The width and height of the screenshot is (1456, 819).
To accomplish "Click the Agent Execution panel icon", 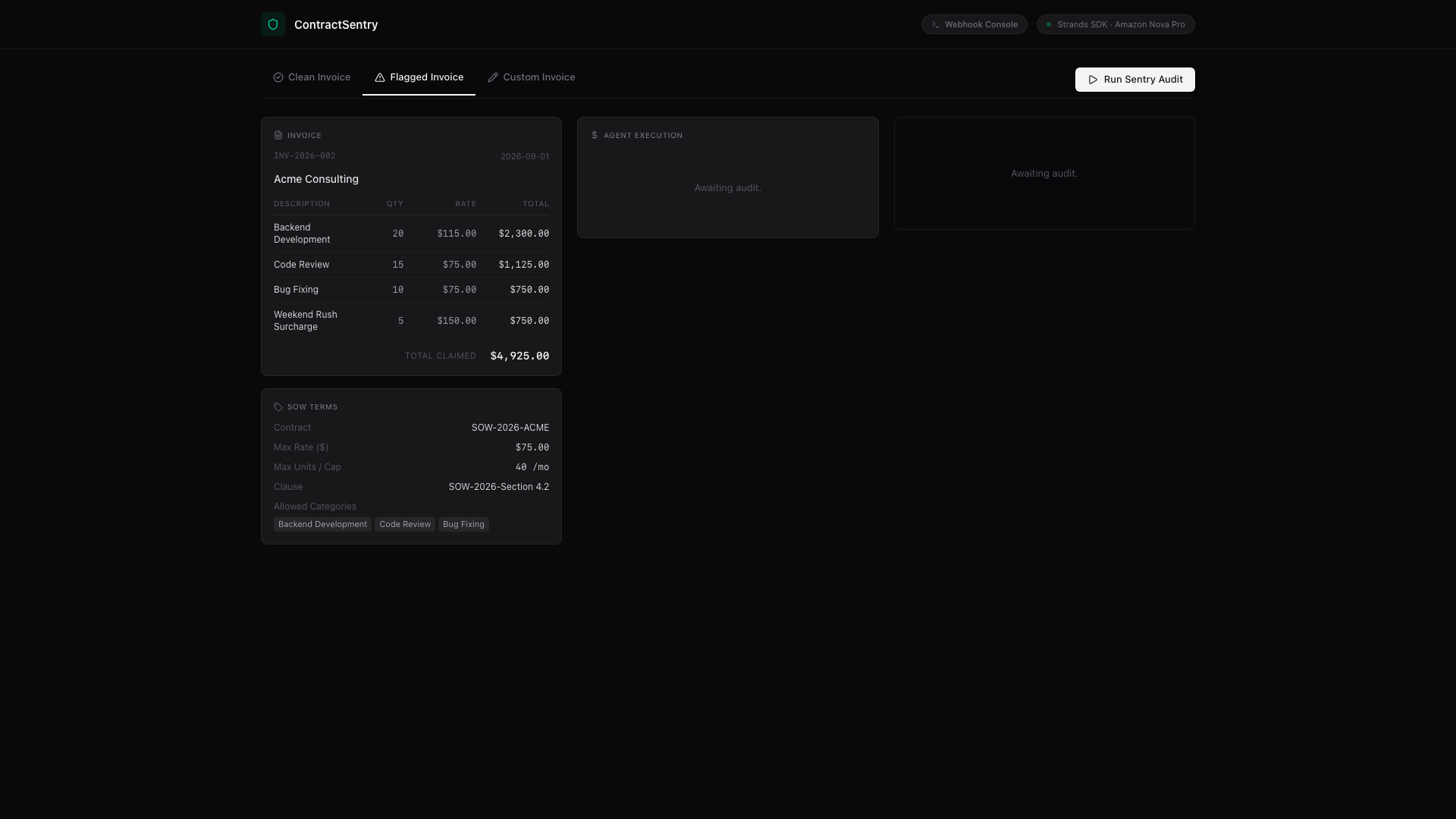I will [x=595, y=135].
